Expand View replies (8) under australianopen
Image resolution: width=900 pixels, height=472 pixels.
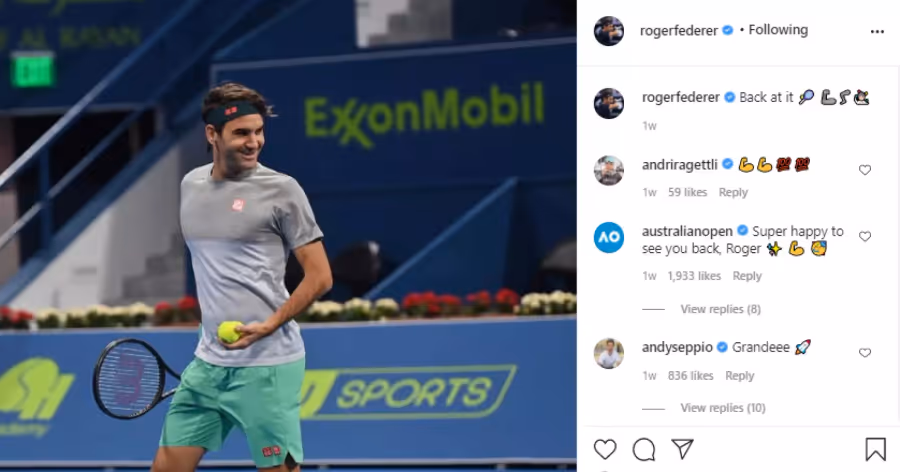click(x=720, y=309)
